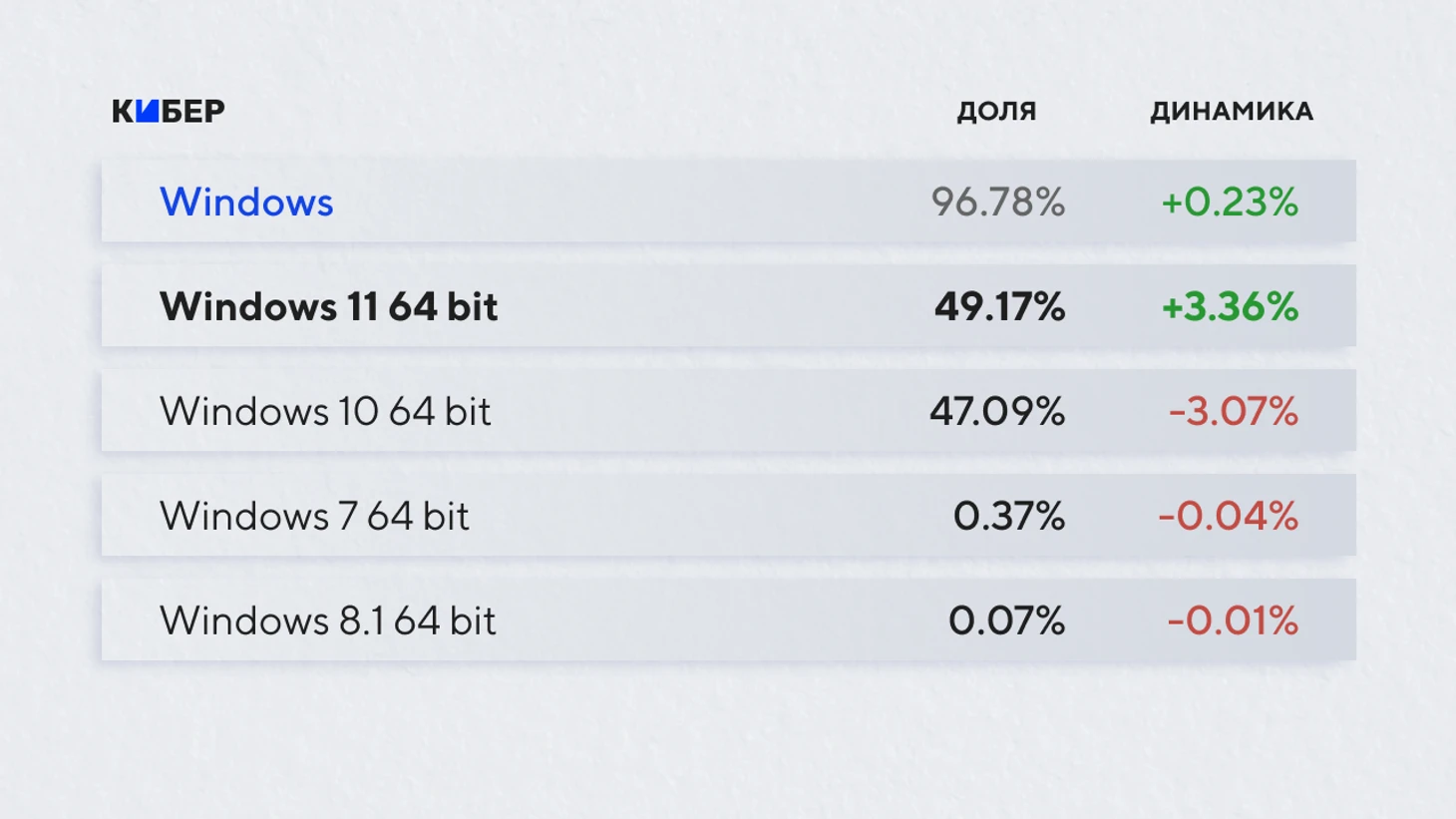Click the 96.78% total Windows share
The height and width of the screenshot is (819, 1456).
tap(997, 203)
